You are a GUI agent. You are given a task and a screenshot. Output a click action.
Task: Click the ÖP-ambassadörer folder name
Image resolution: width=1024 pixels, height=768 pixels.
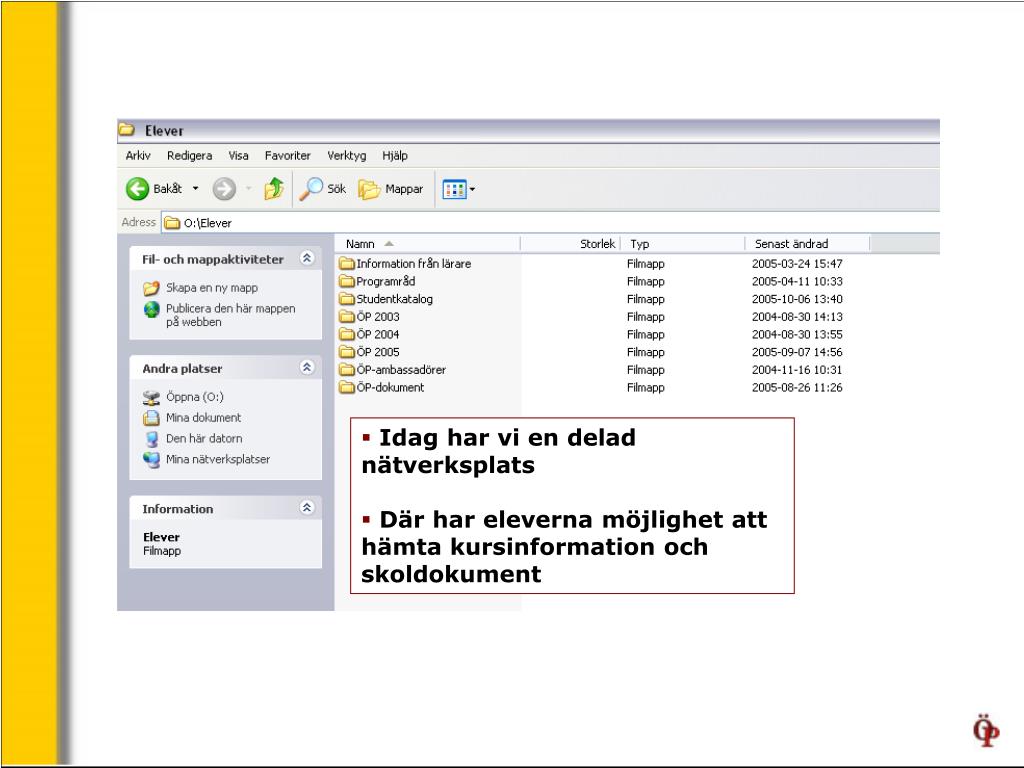[401, 370]
